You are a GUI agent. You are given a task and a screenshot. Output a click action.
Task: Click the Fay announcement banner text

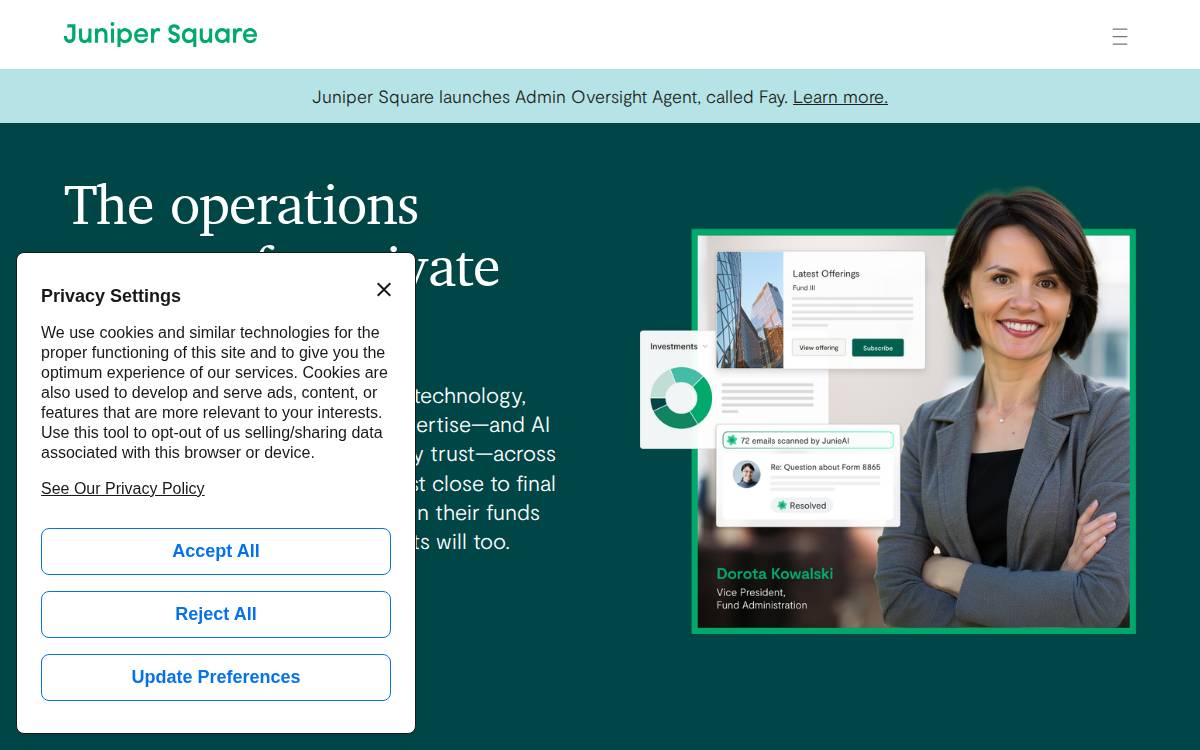point(550,97)
